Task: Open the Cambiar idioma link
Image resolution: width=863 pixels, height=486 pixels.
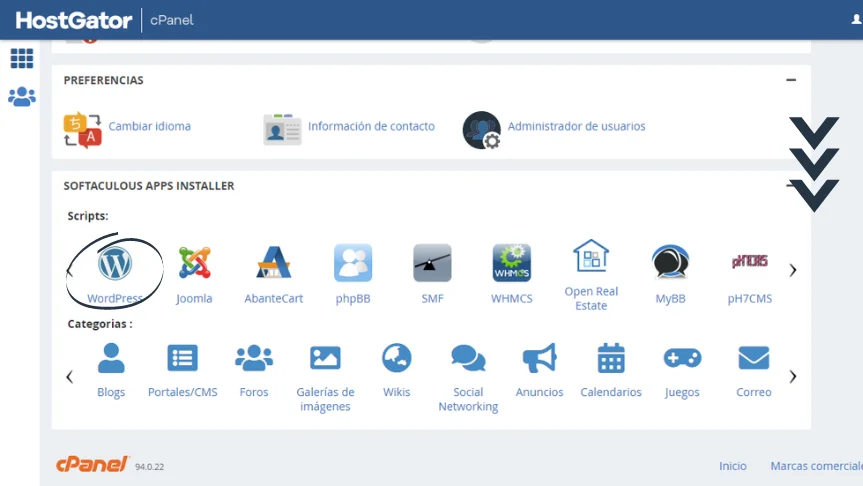Action: click(x=150, y=126)
